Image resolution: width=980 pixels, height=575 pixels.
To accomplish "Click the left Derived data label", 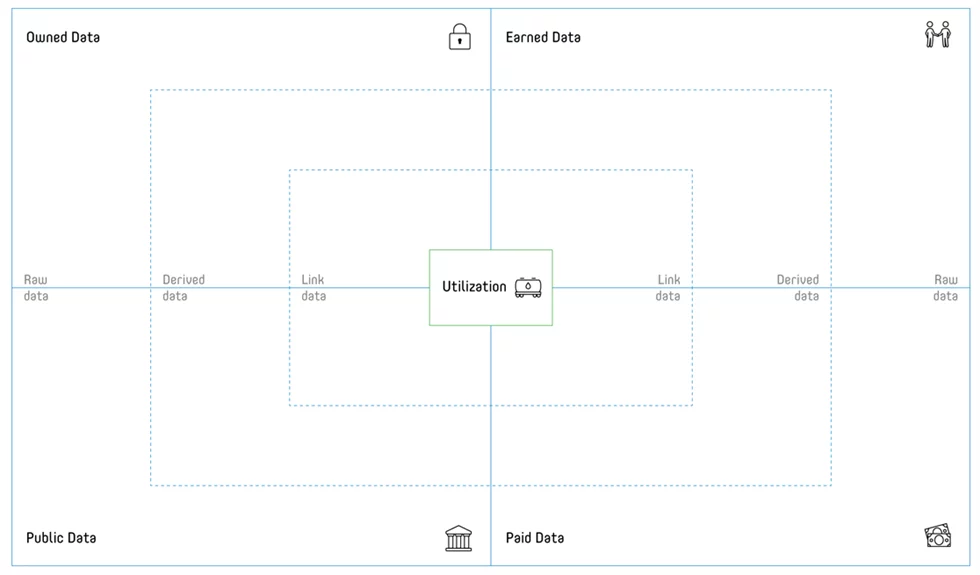I will 184,288.
